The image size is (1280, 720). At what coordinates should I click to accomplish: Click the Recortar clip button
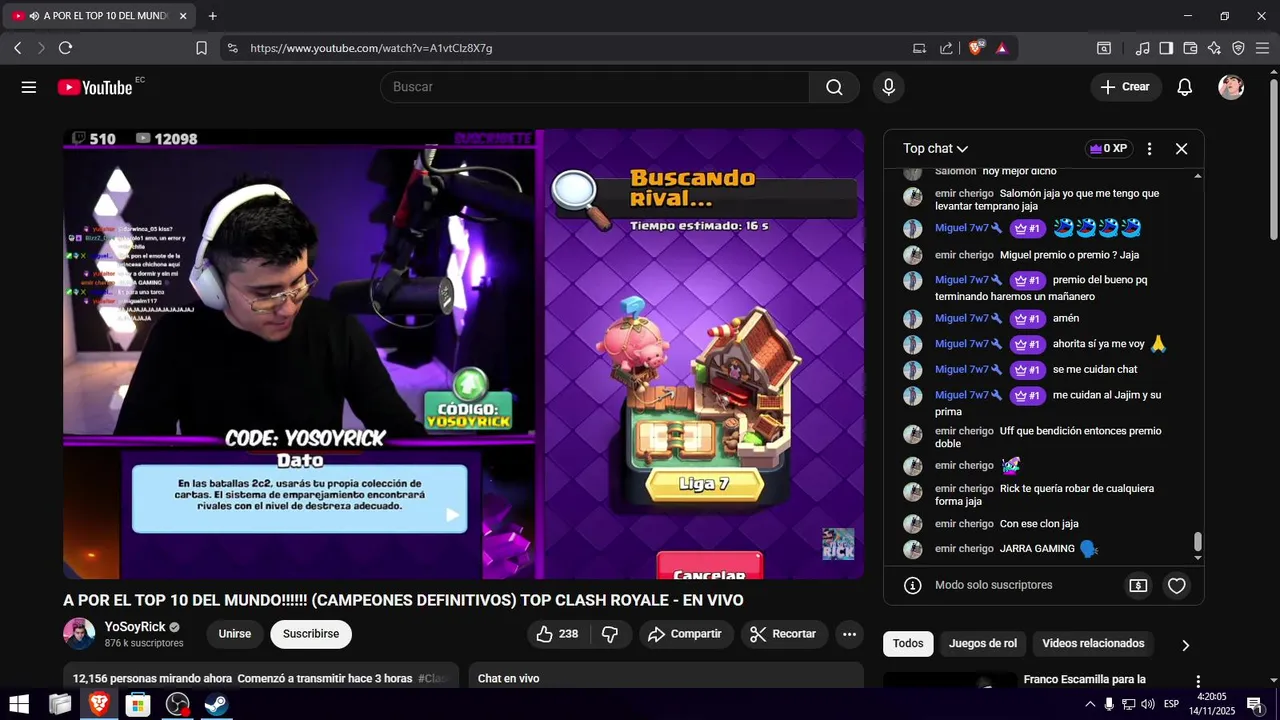click(x=784, y=634)
